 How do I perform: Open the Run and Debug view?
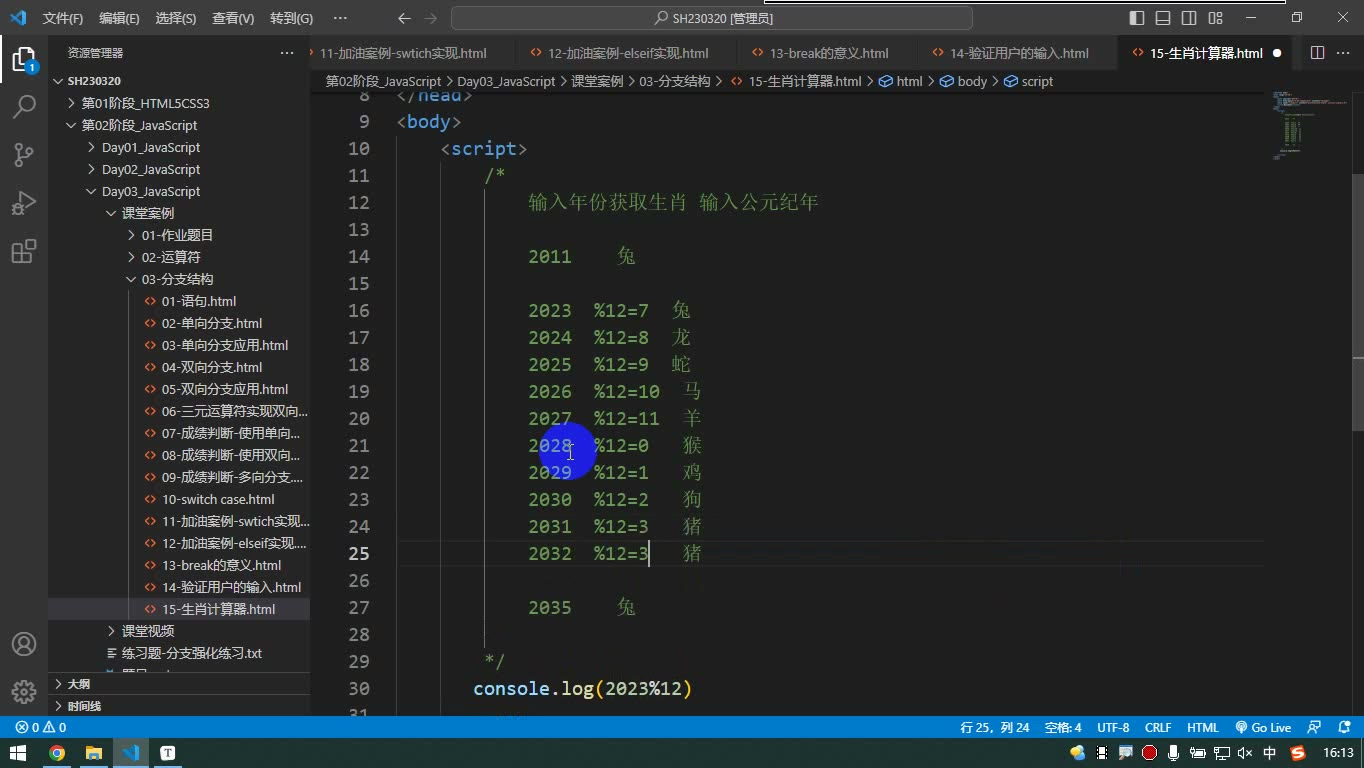point(23,203)
